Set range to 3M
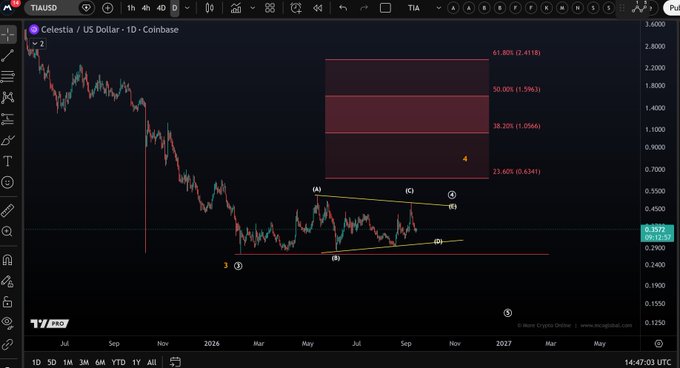The width and height of the screenshot is (680, 368). (84, 362)
